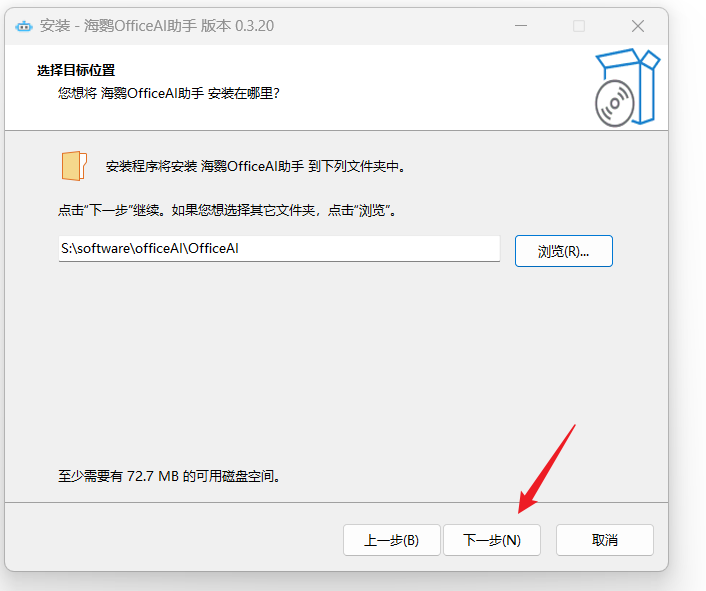Click the yellow folder icon

point(74,166)
